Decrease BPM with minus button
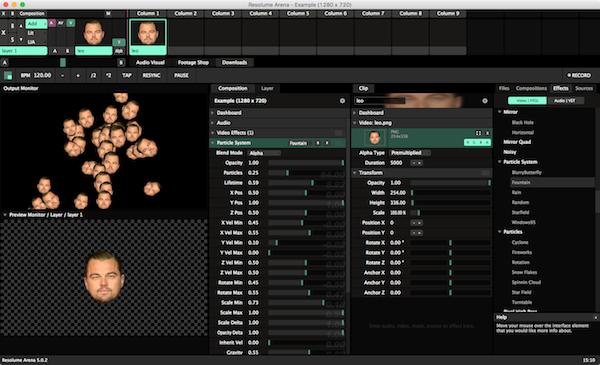 coord(62,76)
